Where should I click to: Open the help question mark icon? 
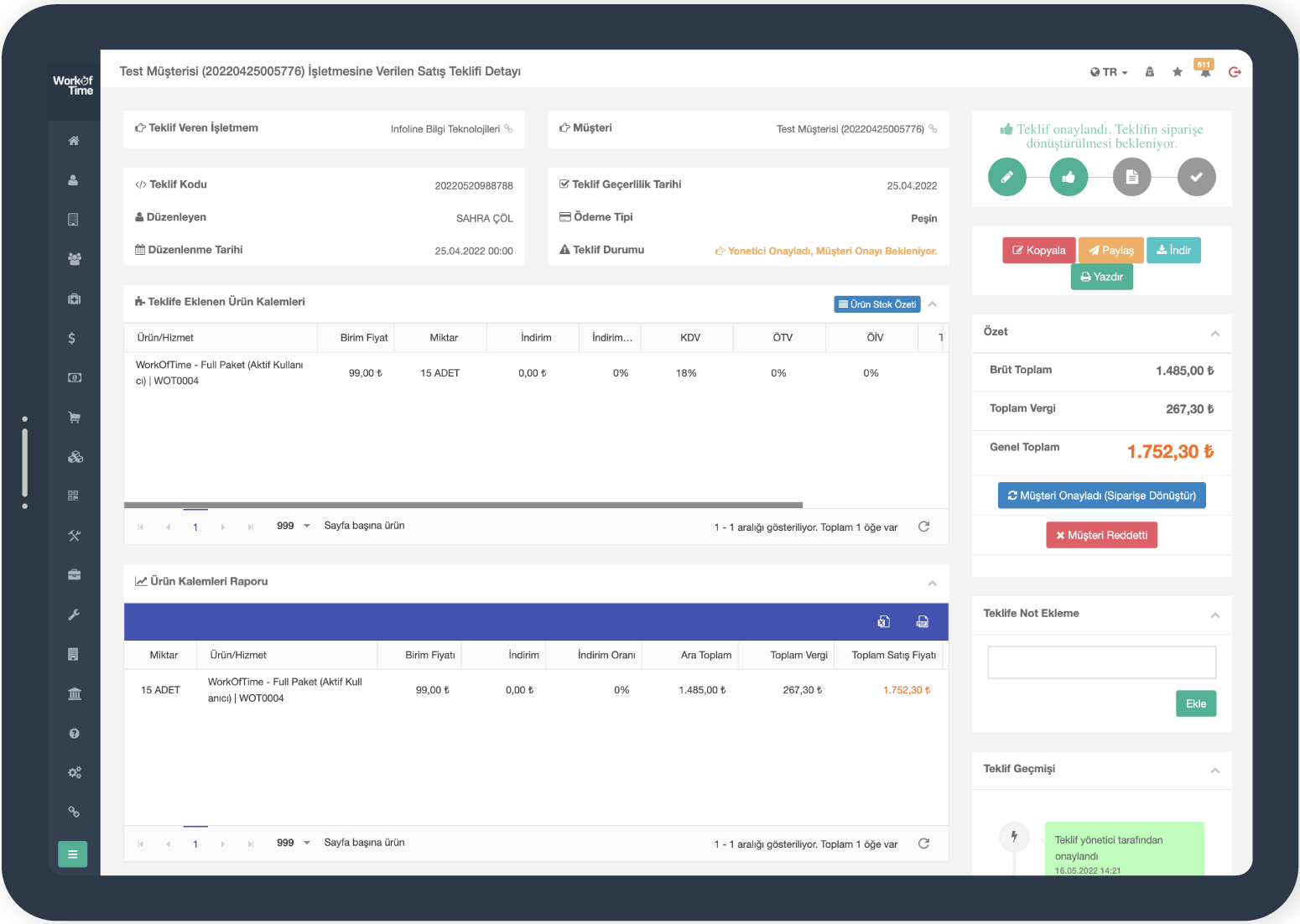tap(74, 733)
